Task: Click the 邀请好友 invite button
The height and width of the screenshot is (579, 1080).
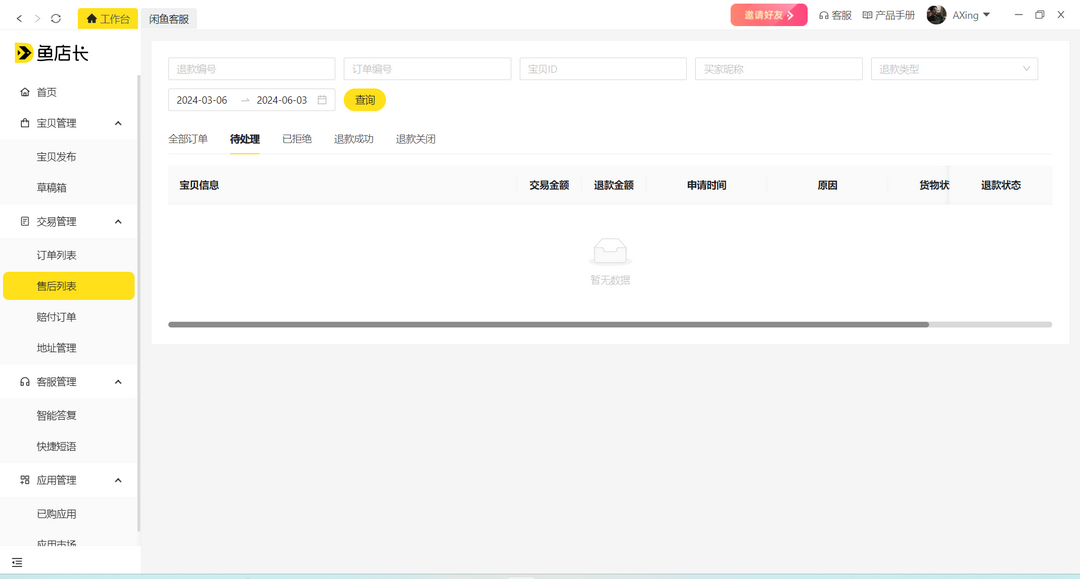Action: (x=767, y=14)
